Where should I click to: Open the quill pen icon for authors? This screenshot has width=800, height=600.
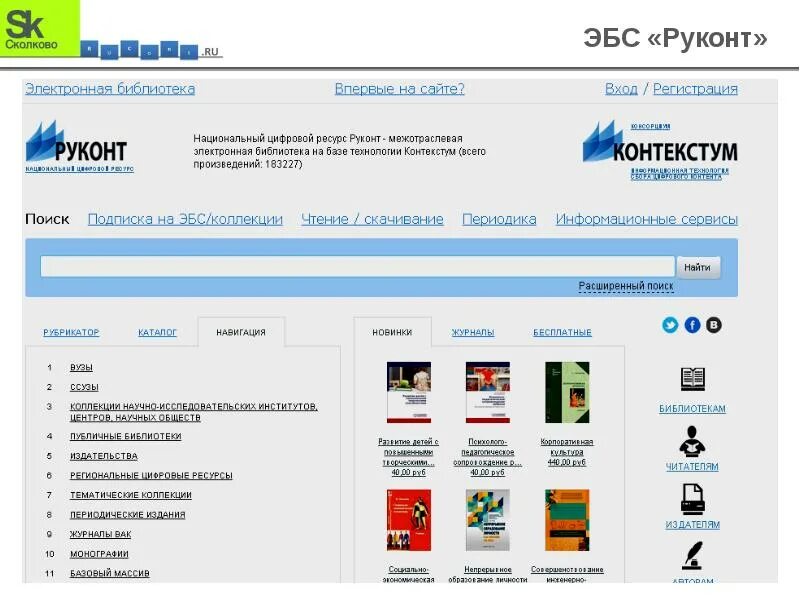click(x=692, y=555)
